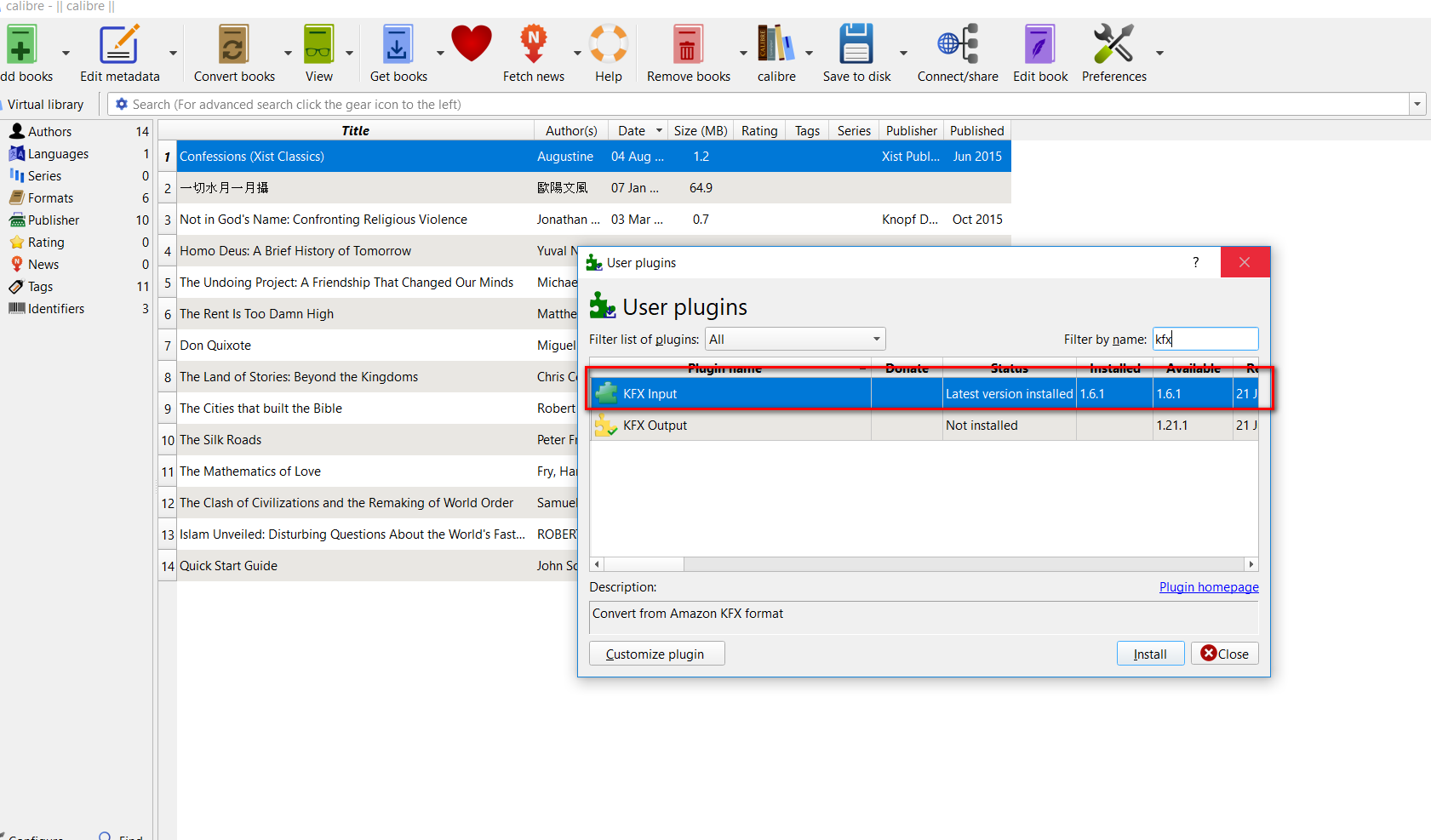Sort by Publisher column header

coord(911,130)
